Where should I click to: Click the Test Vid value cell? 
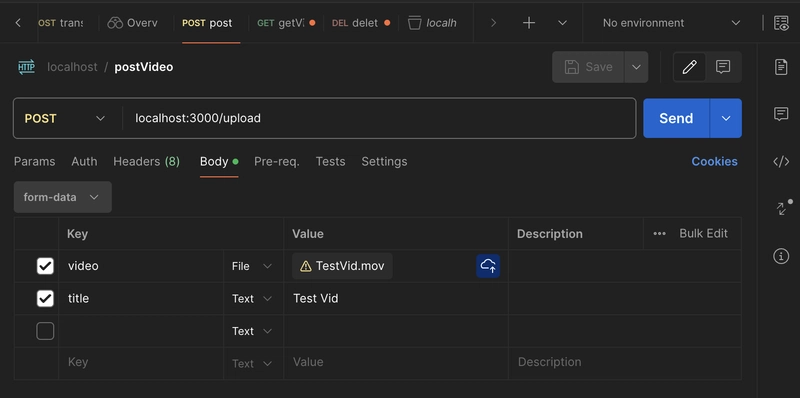pyautogui.click(x=396, y=298)
